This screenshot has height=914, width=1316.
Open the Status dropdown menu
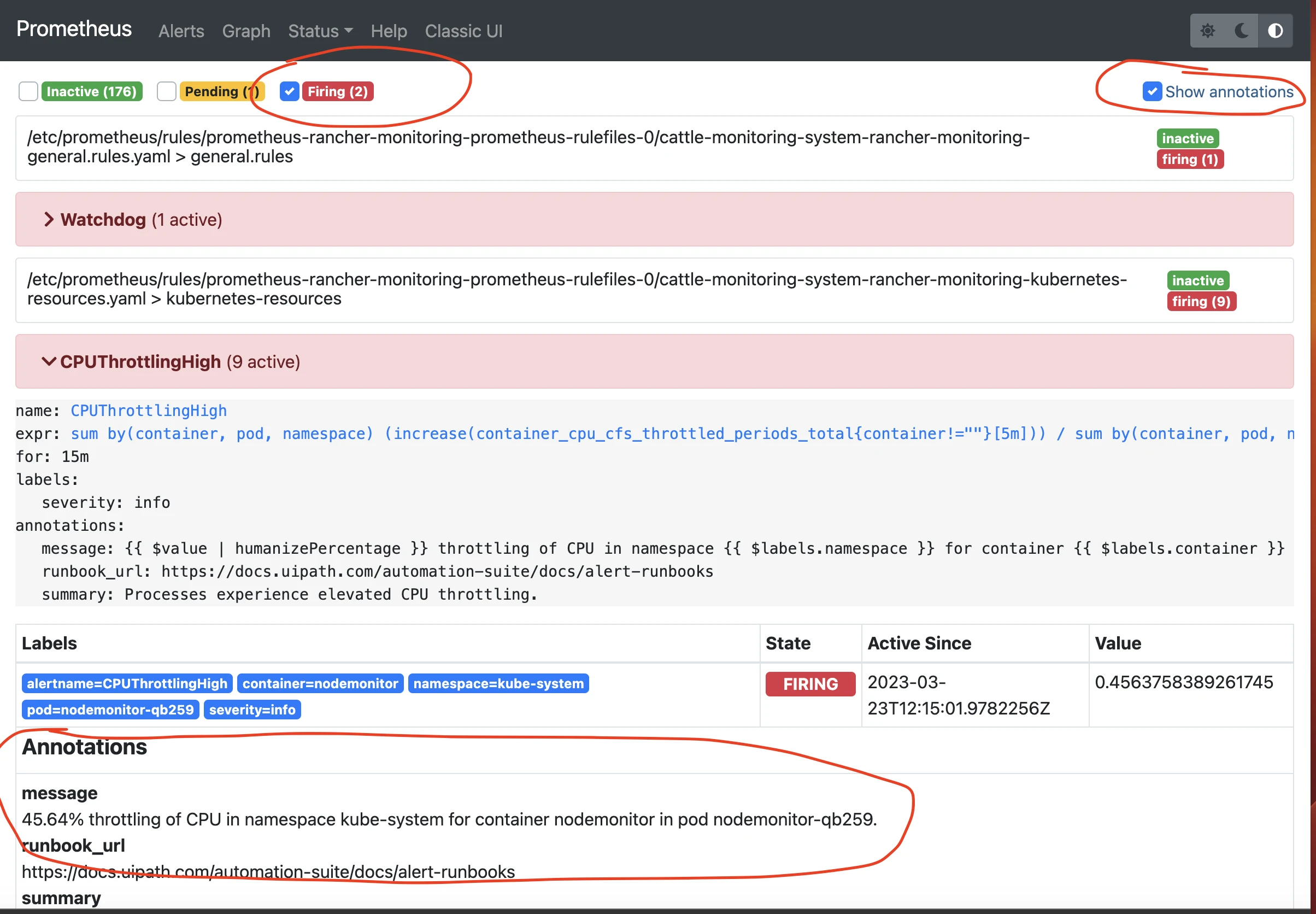click(320, 31)
